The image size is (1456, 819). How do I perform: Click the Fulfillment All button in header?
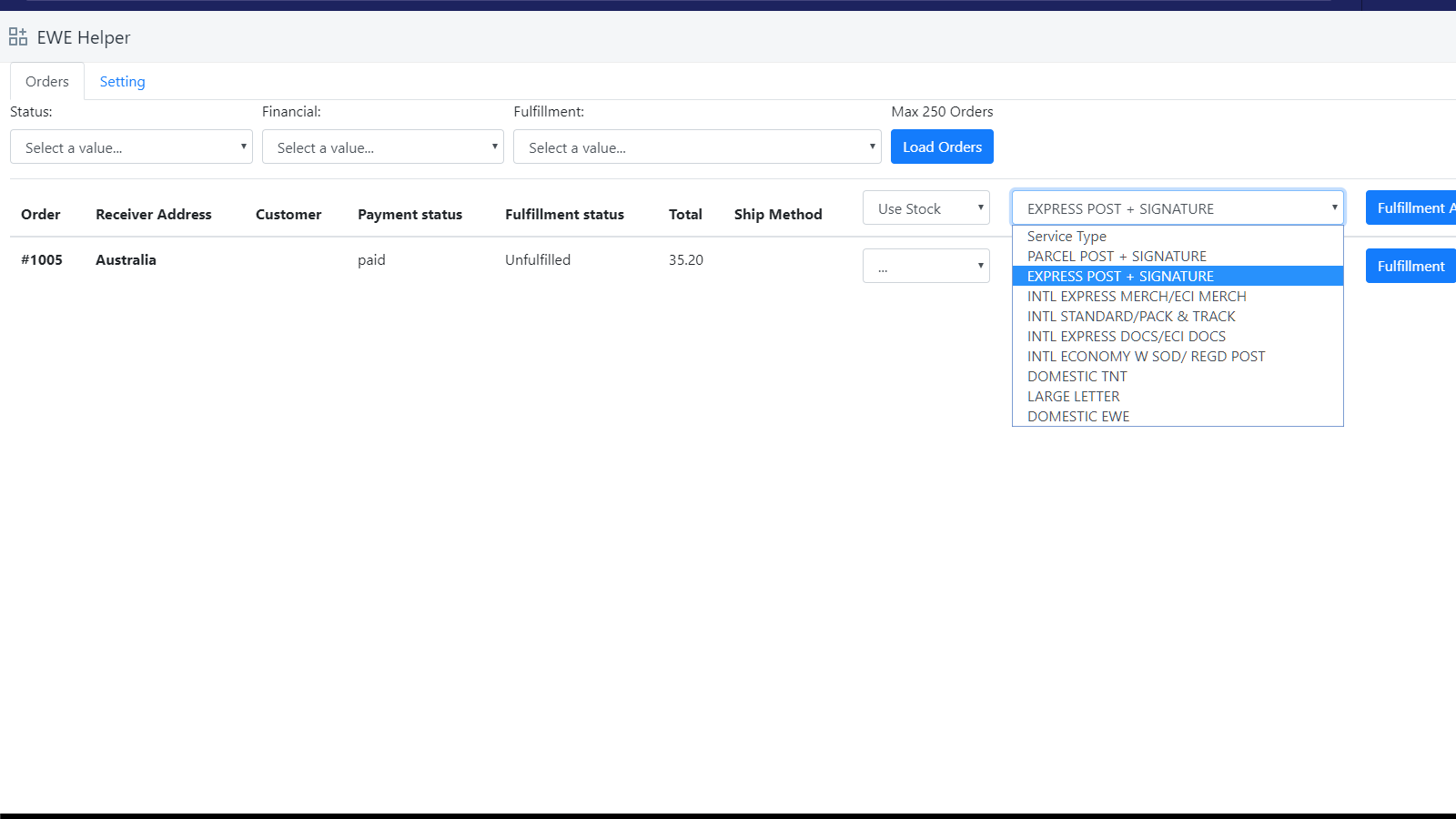point(1410,207)
